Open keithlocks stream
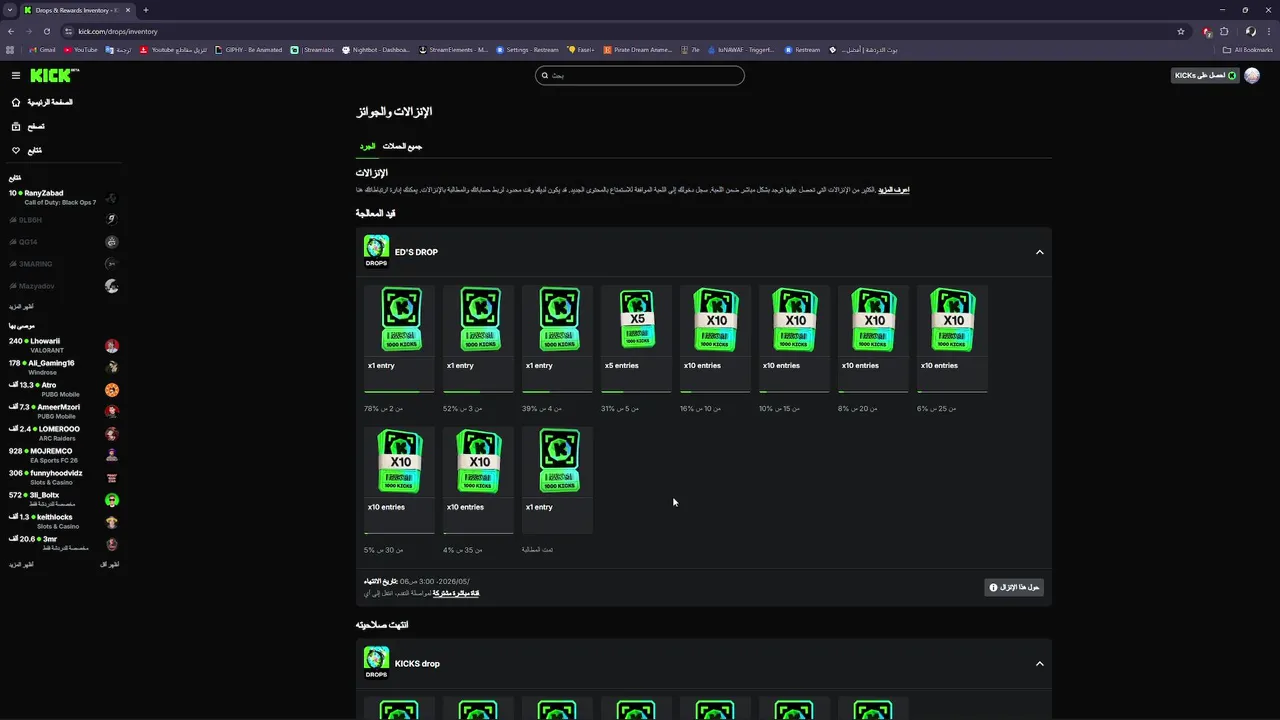 coord(63,521)
